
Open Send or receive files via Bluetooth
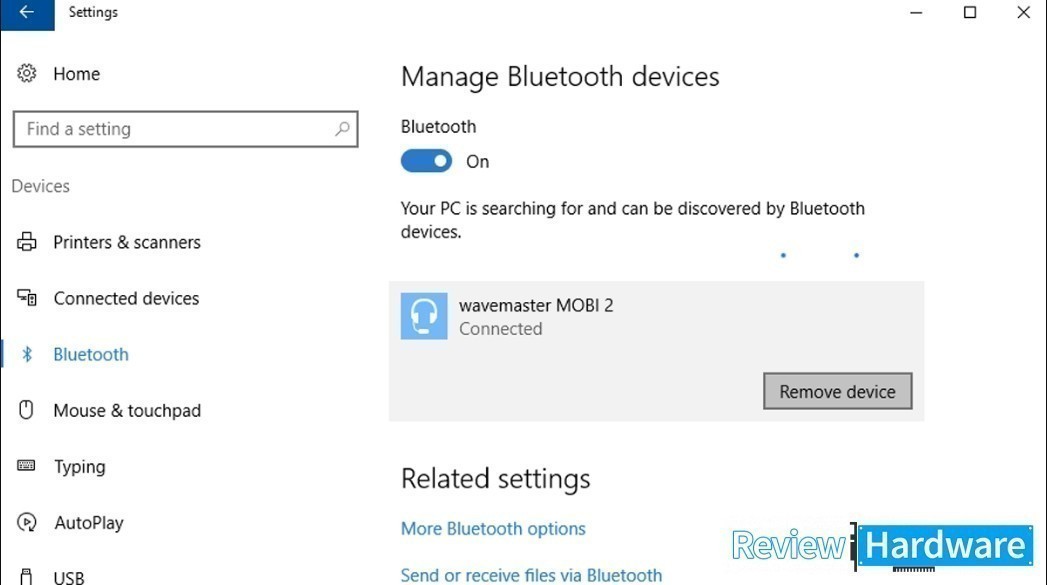[x=532, y=574]
